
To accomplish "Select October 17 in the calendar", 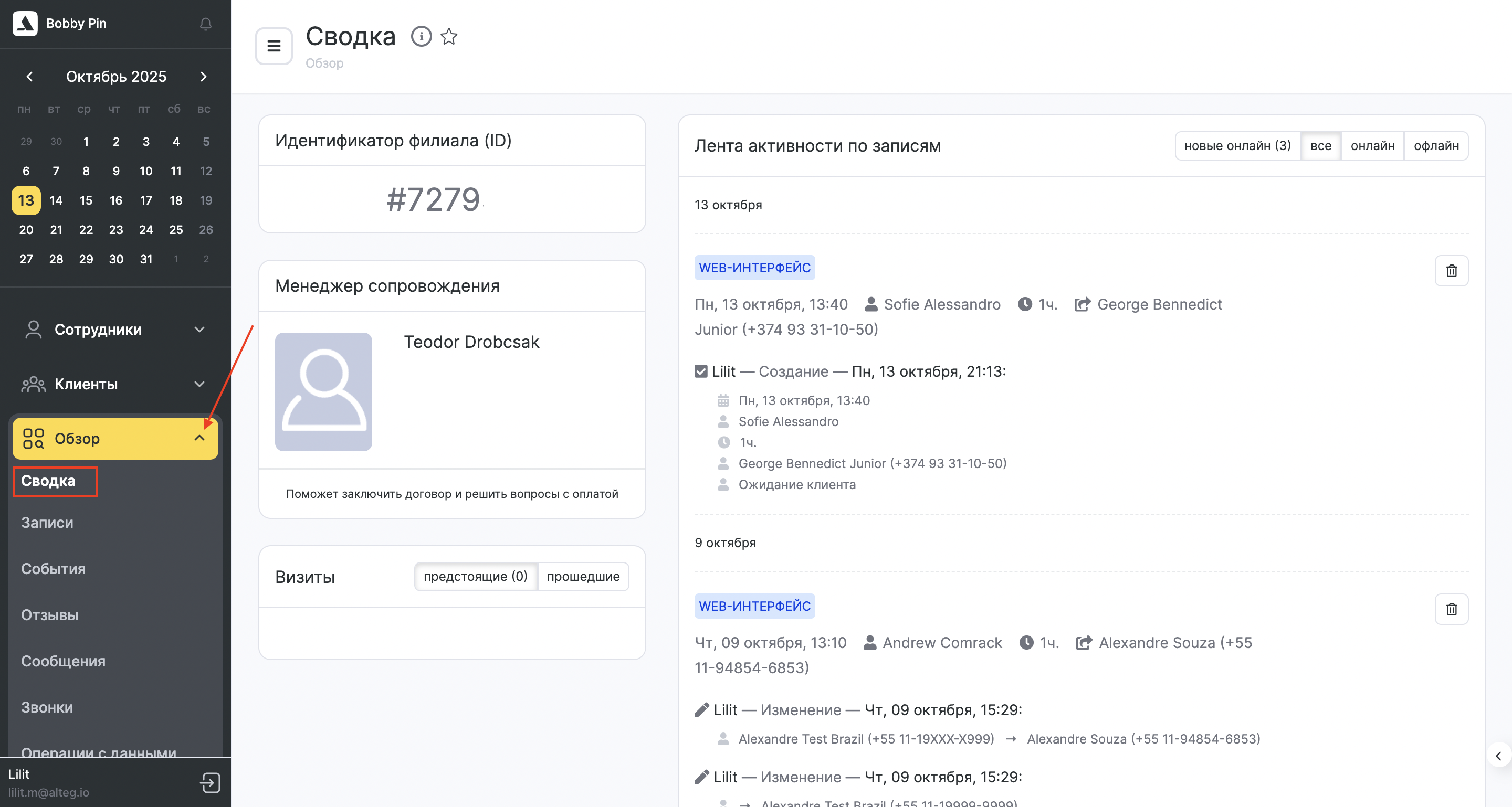I will point(145,200).
